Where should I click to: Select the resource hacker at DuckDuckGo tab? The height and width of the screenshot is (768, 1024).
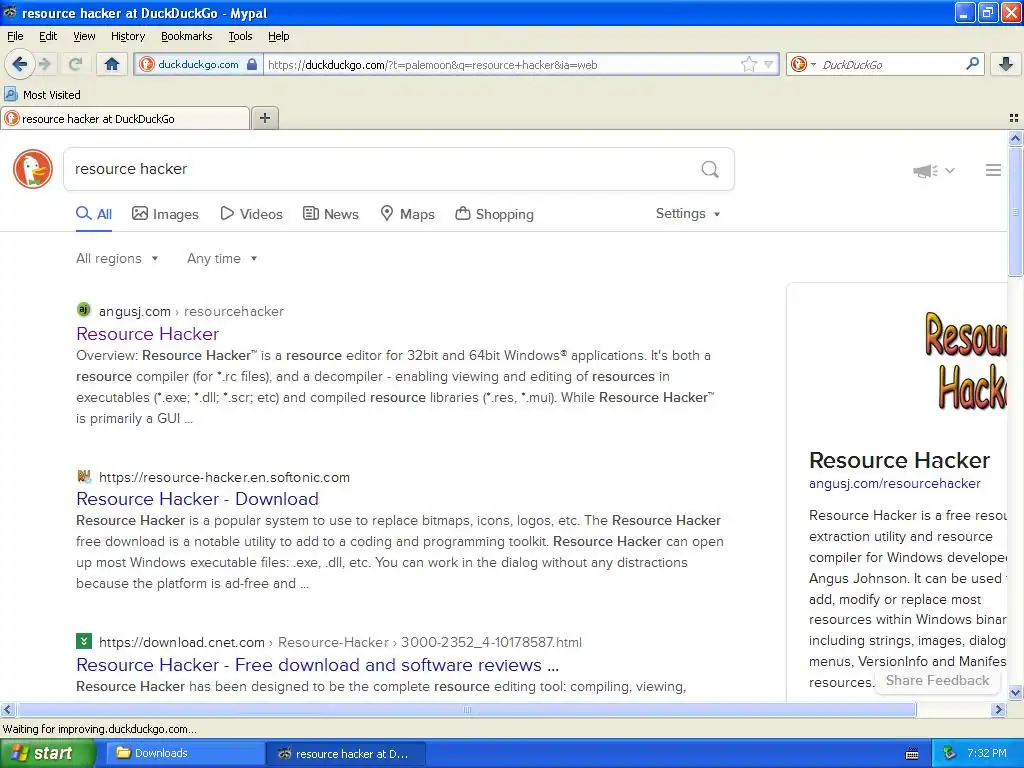coord(125,118)
